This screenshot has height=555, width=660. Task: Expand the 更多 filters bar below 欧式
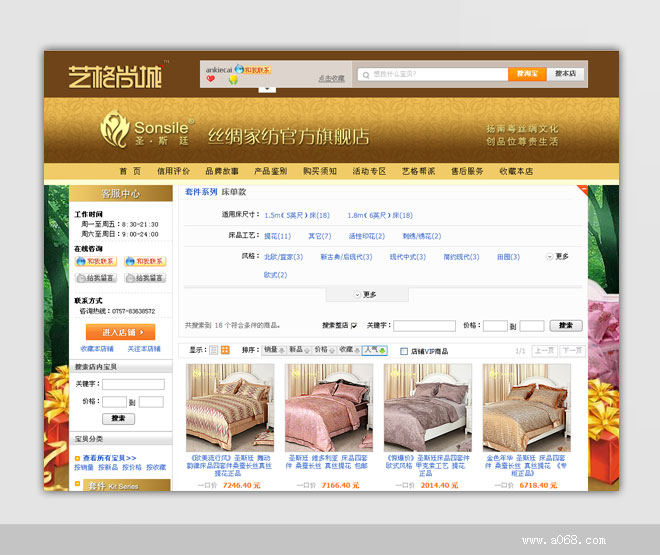click(367, 295)
